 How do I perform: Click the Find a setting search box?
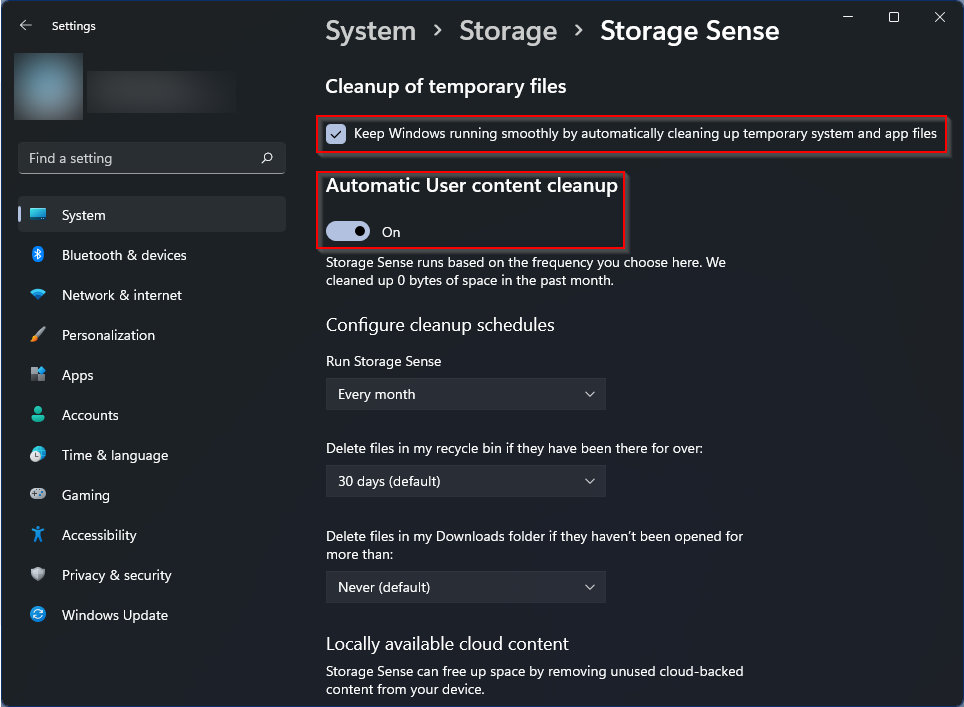coord(140,158)
